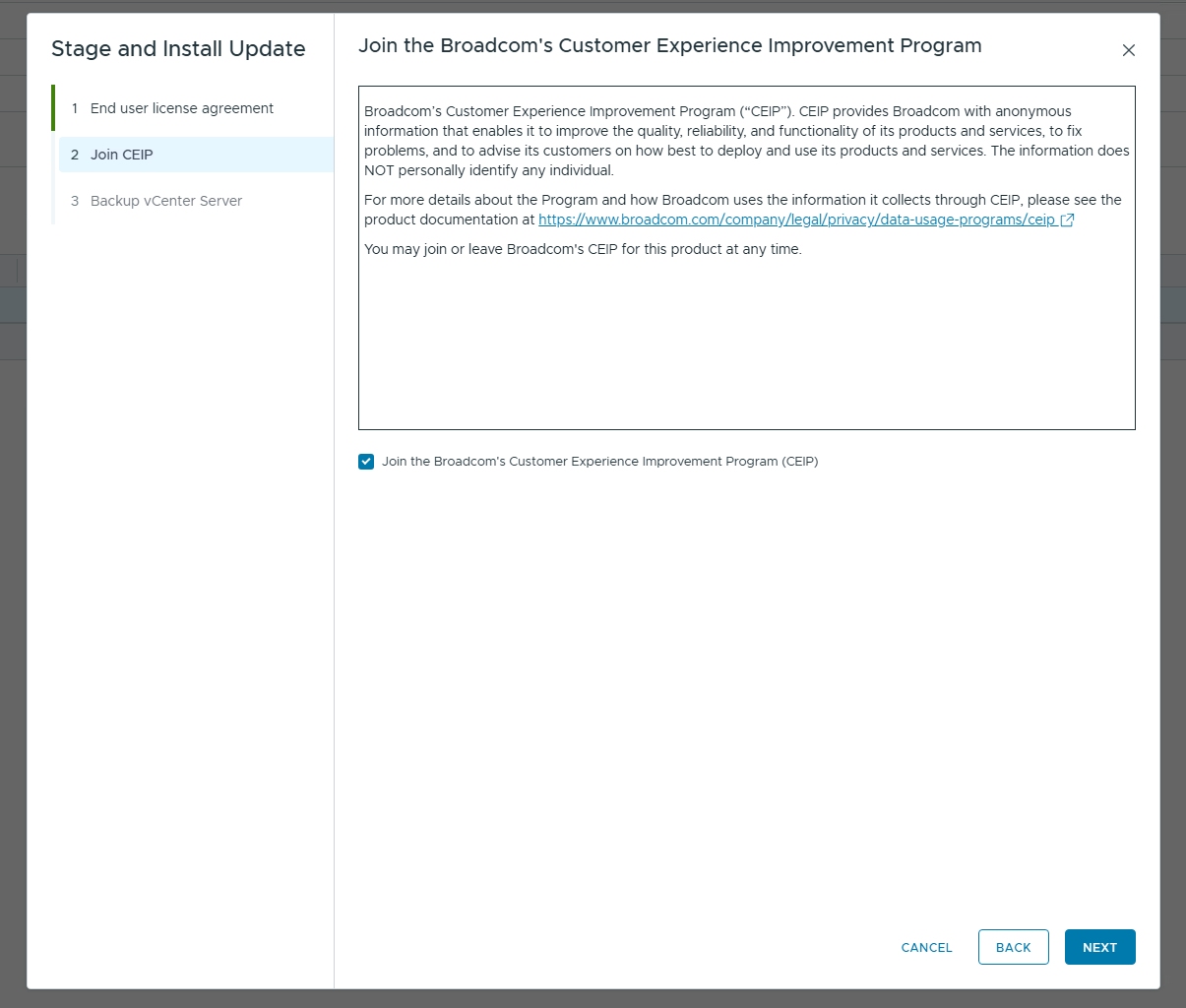The height and width of the screenshot is (1008, 1186).
Task: Click the Join Broadcom's CEIP dialog heading
Action: (x=669, y=46)
